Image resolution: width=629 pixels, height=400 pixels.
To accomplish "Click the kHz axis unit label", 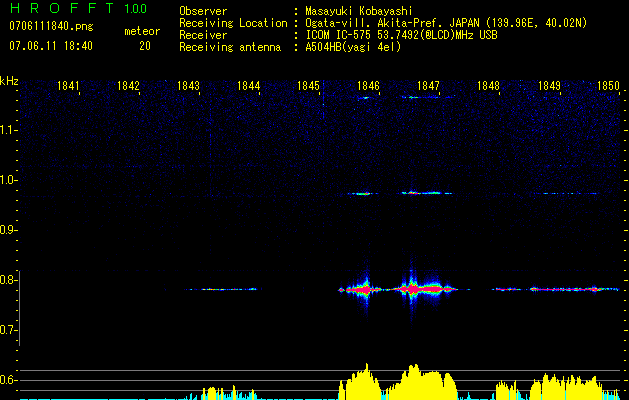I will pos(9,80).
